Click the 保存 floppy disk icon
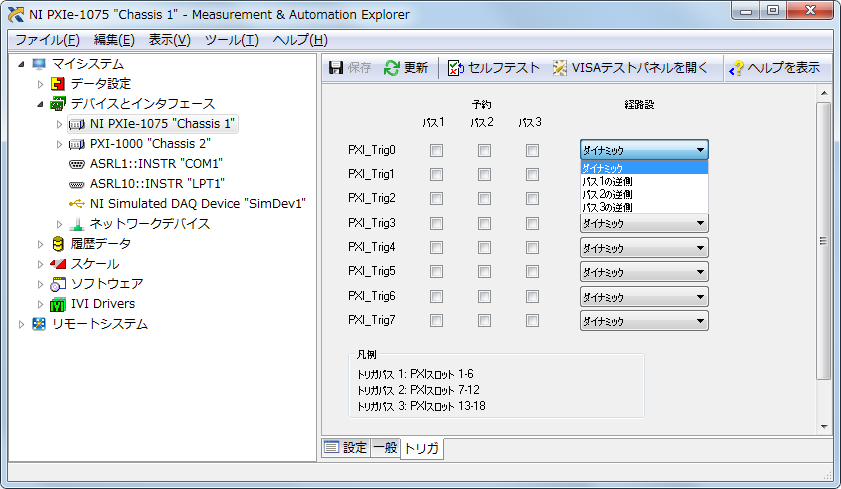Screen dimensions: 841x489 336,68
